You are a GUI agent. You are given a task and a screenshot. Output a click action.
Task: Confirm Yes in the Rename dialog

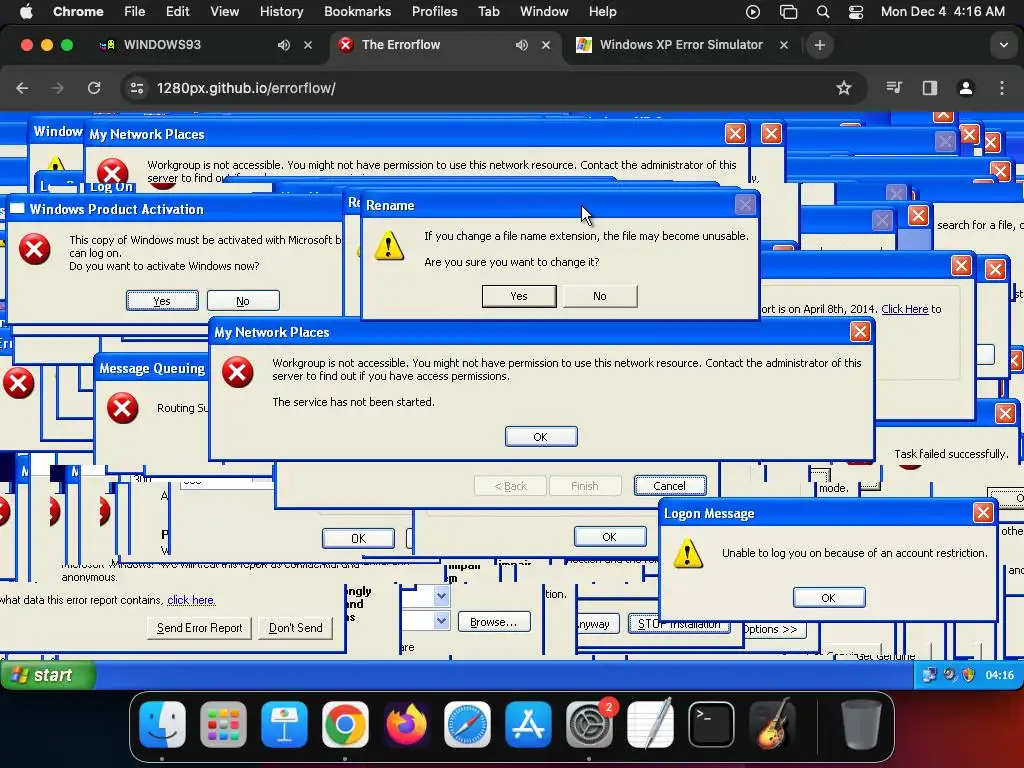click(519, 296)
